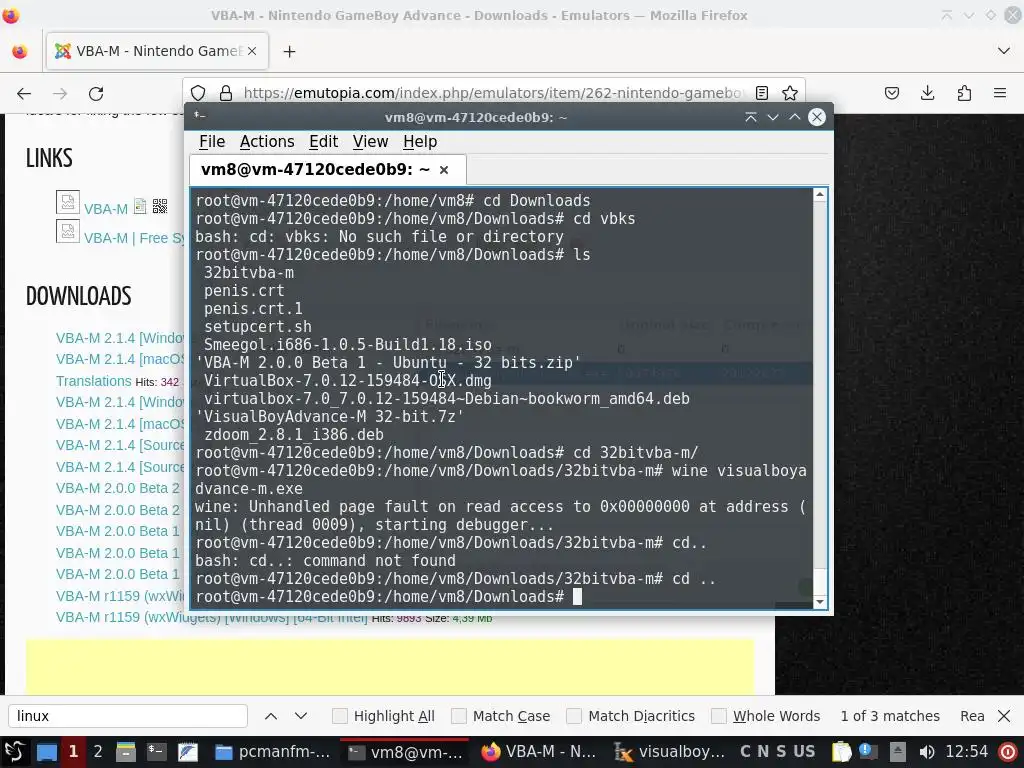This screenshot has height=768, width=1024.
Task: Switch to workspace 2
Action: (x=98, y=752)
